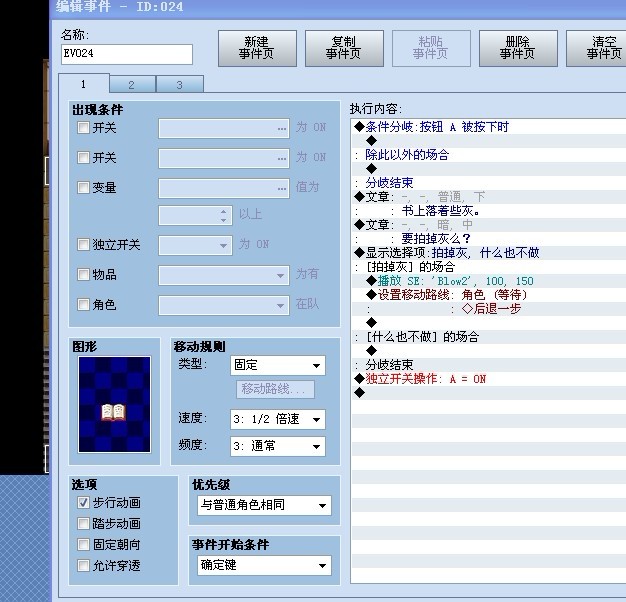Click the 新建事件页 button
This screenshot has width=626, height=602.
257,48
